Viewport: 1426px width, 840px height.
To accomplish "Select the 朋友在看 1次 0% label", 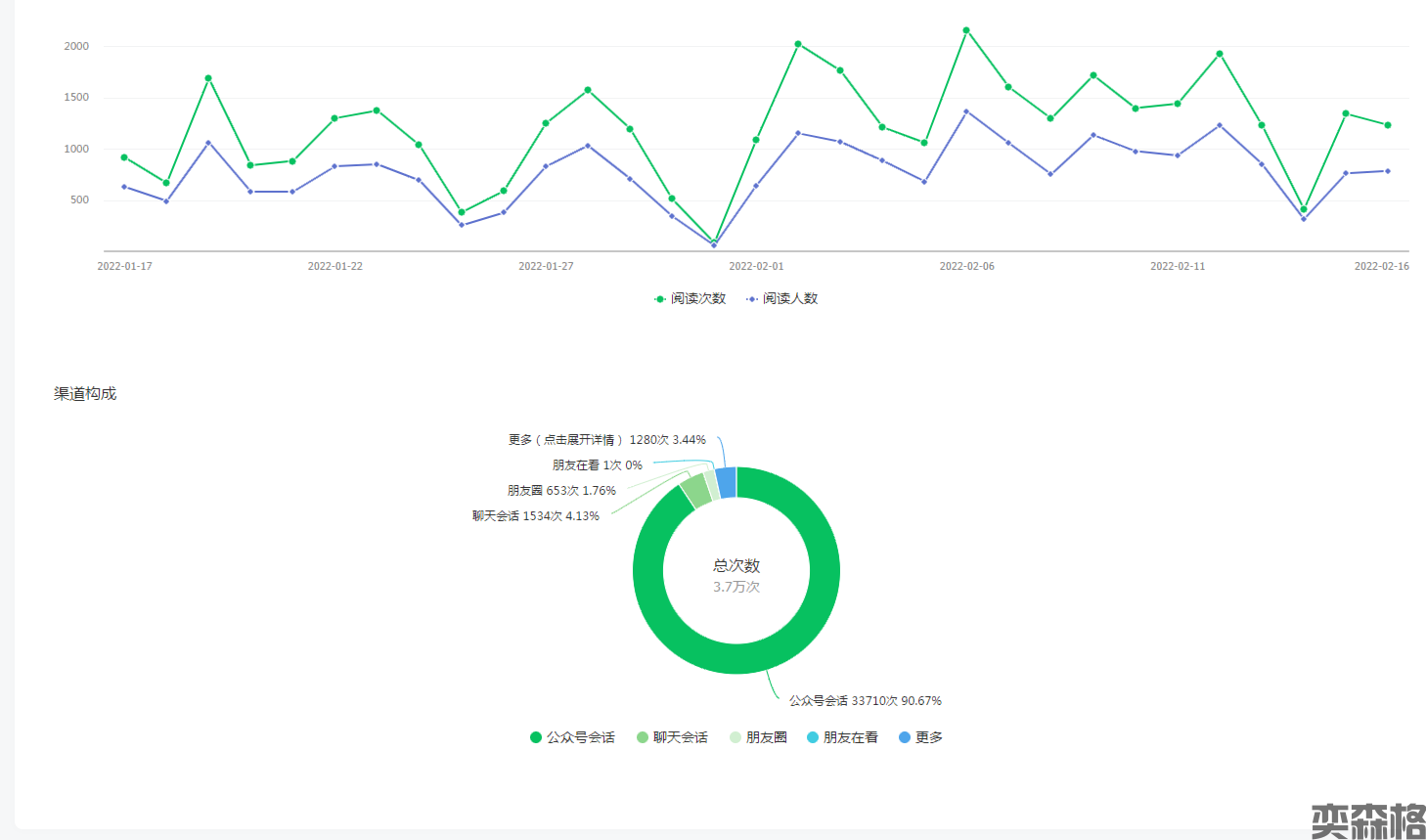I will 597,465.
